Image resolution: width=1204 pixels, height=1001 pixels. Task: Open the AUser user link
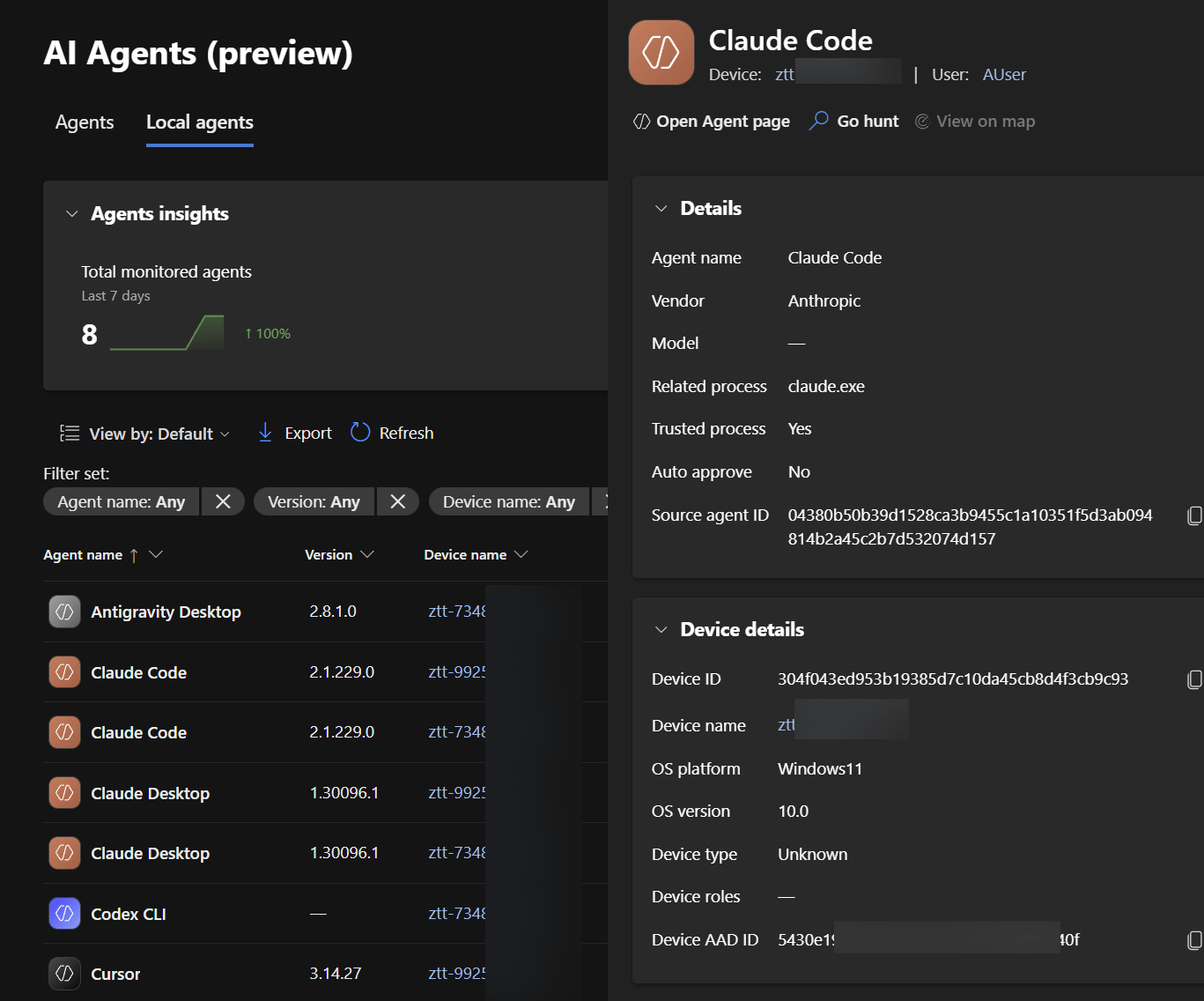point(1004,75)
